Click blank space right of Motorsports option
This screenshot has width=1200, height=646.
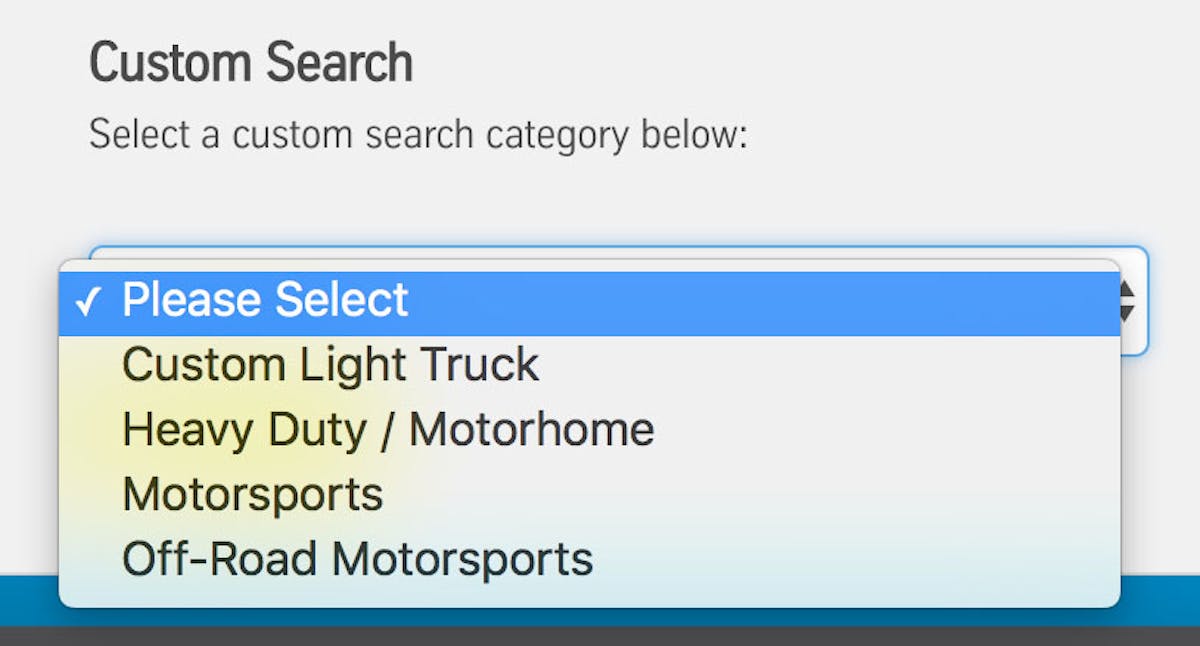tap(750, 494)
